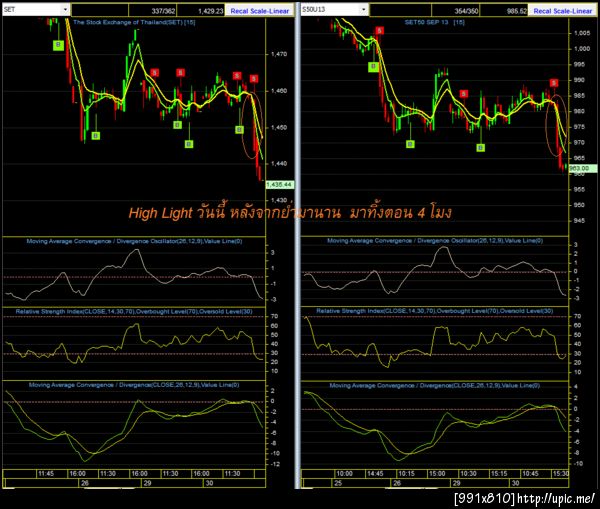Select the 1,429.23 value field
Image resolution: width=600 pixels, height=509 pixels.
pyautogui.click(x=201, y=11)
